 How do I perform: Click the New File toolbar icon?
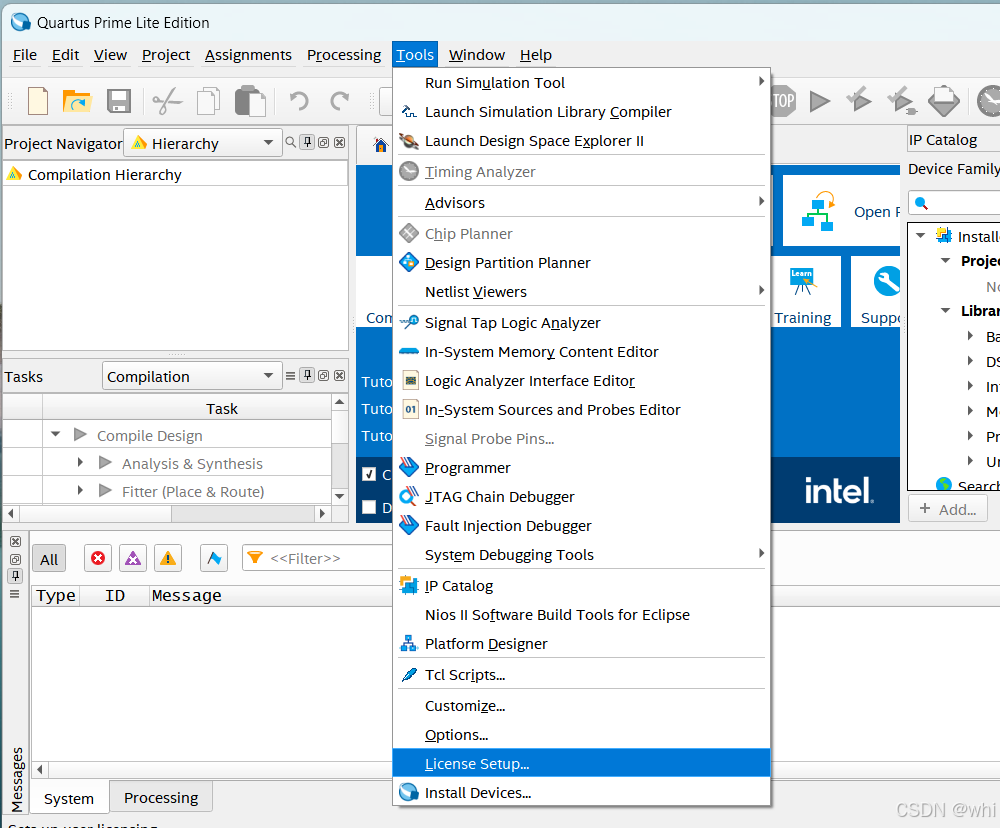[38, 101]
